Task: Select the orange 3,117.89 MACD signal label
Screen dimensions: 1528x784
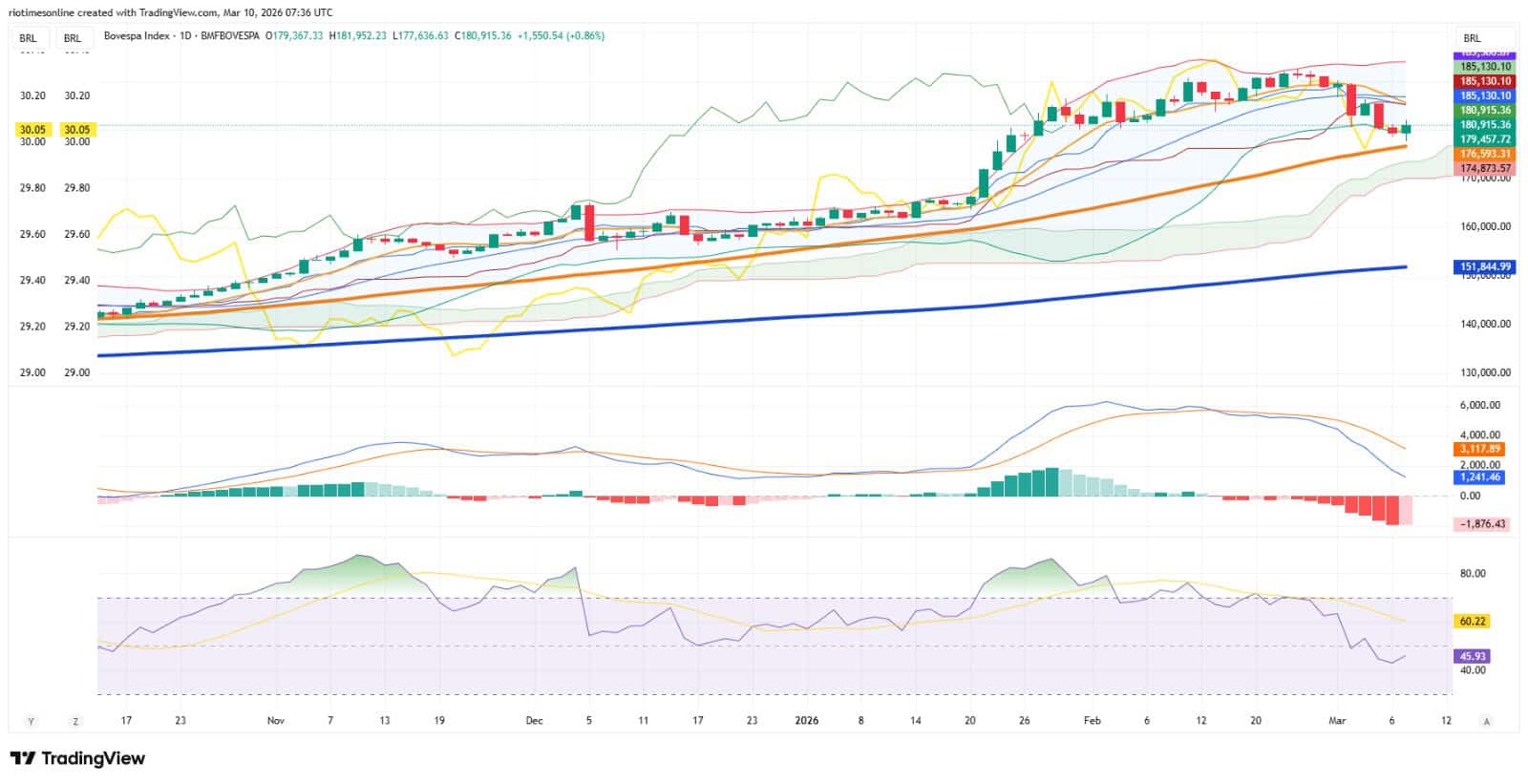Action: pos(1480,449)
